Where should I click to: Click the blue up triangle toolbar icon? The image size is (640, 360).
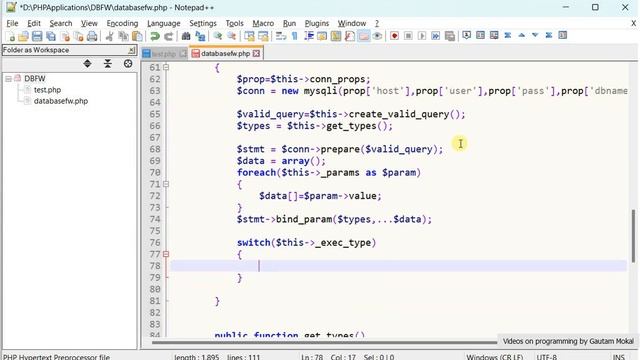tap(522, 36)
